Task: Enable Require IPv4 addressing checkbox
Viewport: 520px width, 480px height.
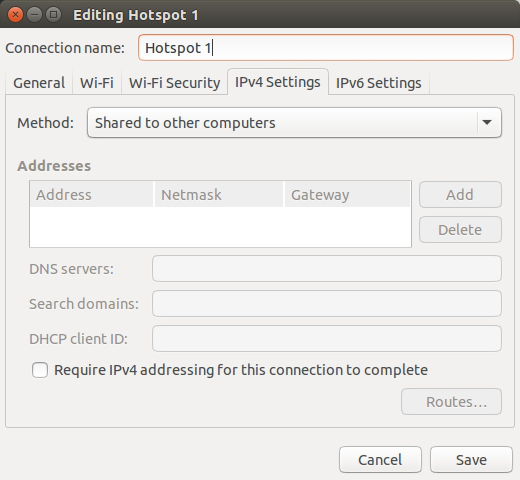Action: [x=40, y=370]
